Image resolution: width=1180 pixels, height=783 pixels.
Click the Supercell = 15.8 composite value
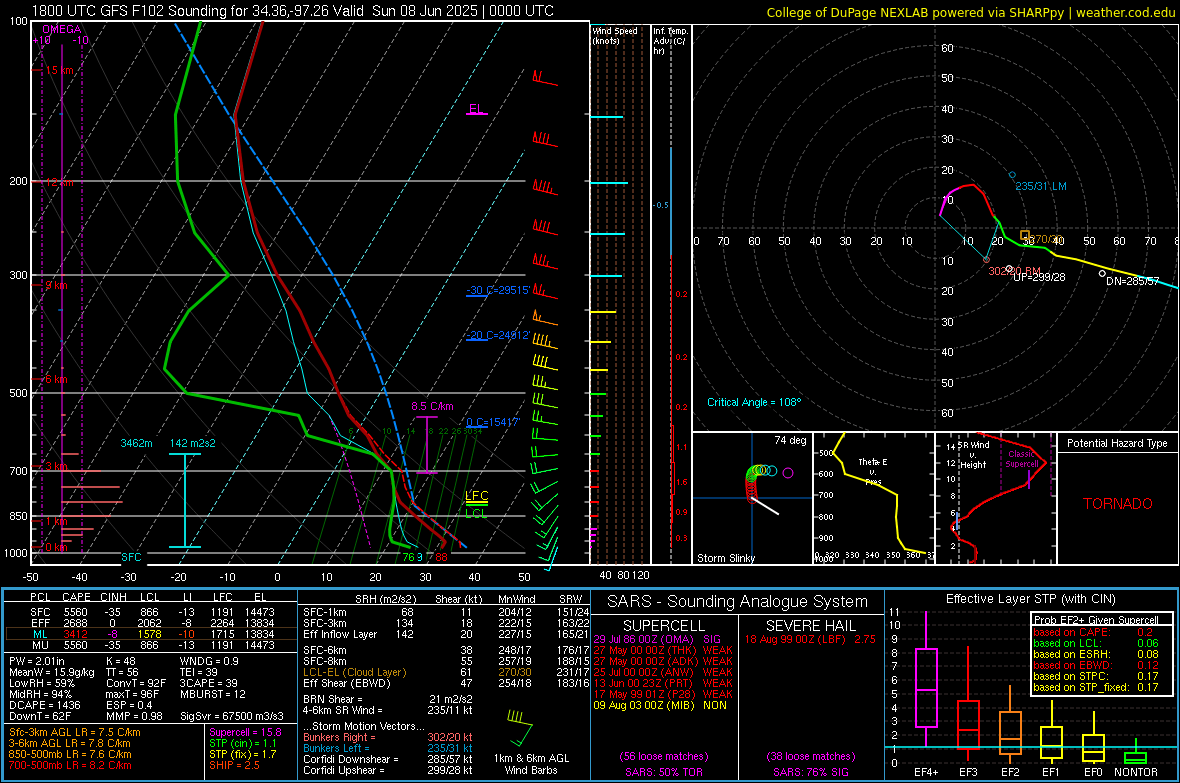tap(245, 732)
